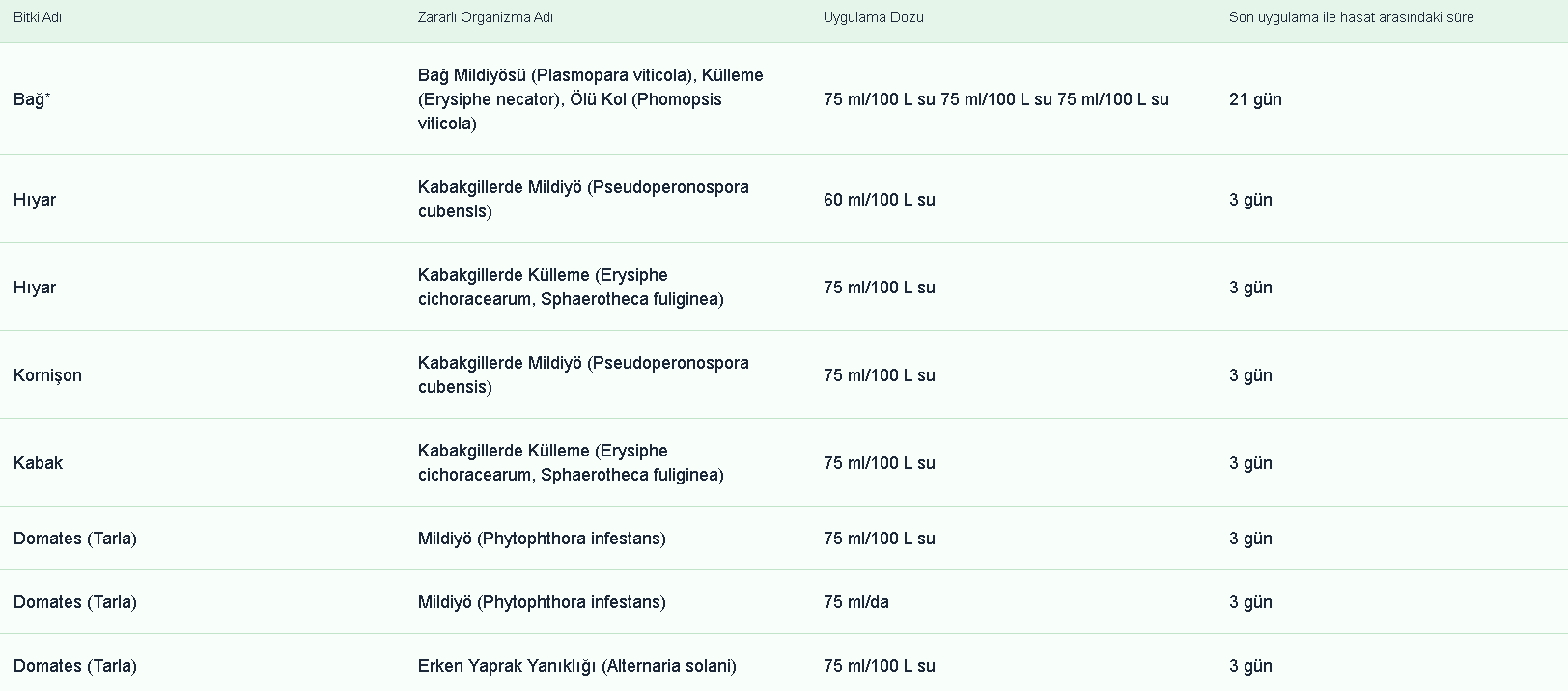Screen dimensions: 1568x691
Task: Click the Kornişon crop name
Action: 47,375
